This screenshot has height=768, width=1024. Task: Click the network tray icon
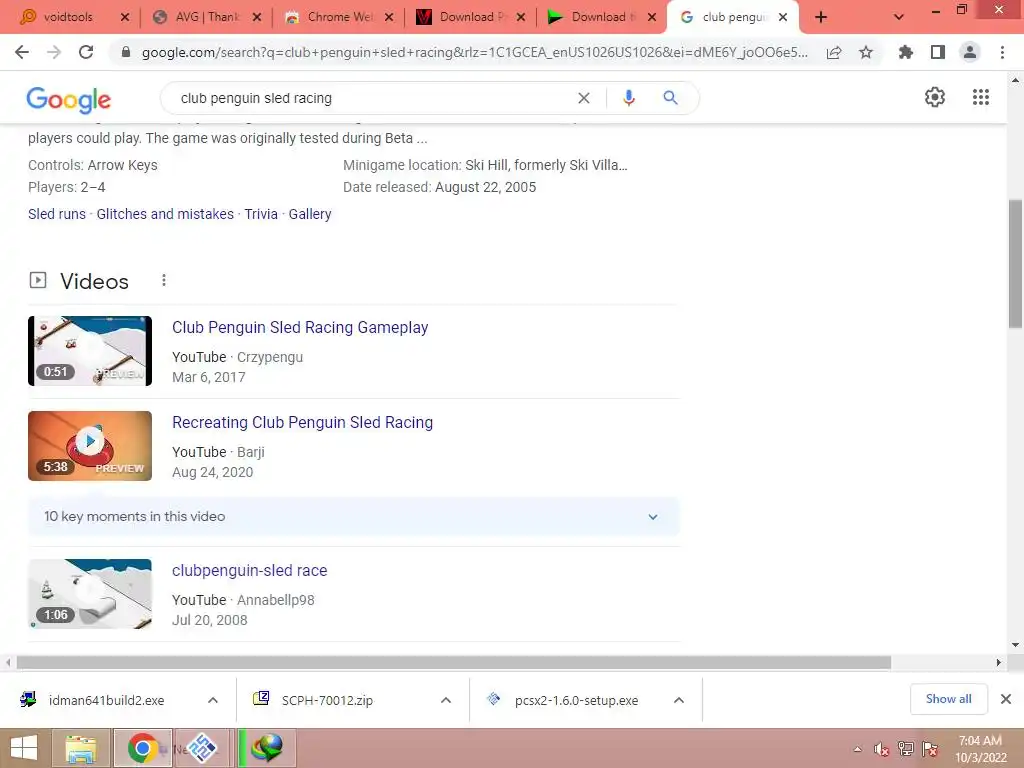(905, 749)
